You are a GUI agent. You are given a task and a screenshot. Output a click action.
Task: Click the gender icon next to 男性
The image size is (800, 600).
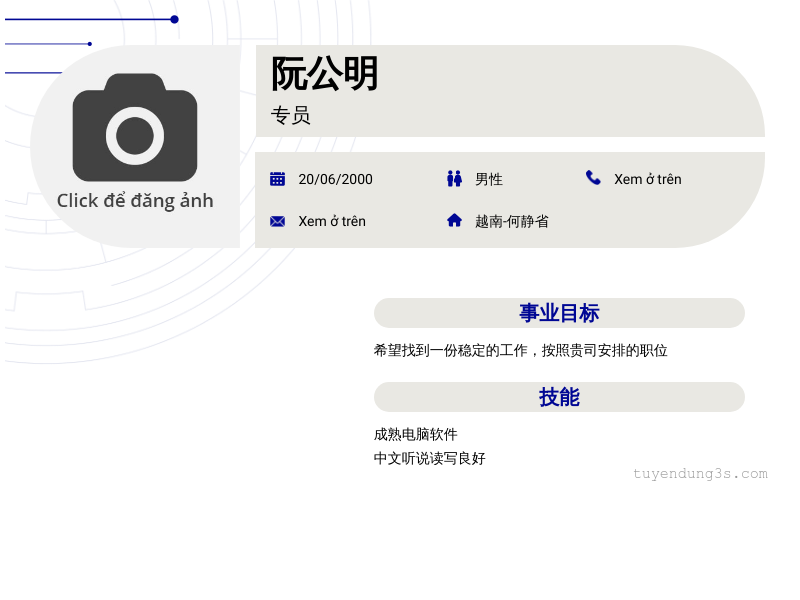click(454, 179)
